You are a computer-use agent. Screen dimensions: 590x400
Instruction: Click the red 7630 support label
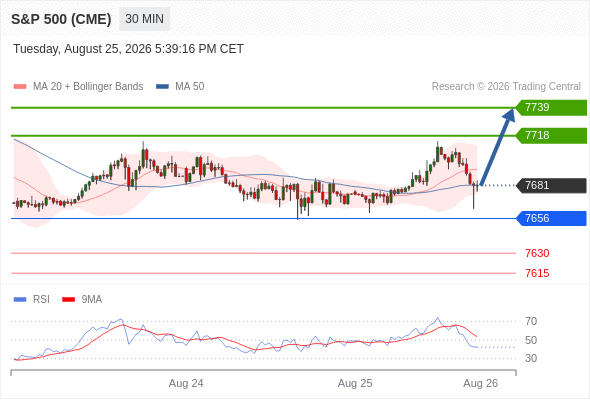pyautogui.click(x=537, y=253)
